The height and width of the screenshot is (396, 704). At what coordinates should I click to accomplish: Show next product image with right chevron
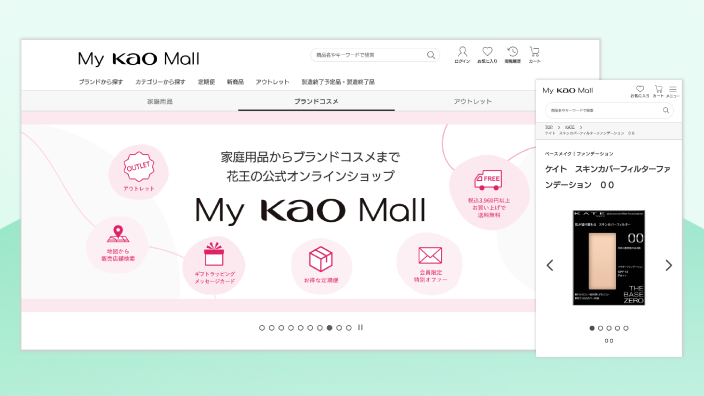(x=669, y=265)
